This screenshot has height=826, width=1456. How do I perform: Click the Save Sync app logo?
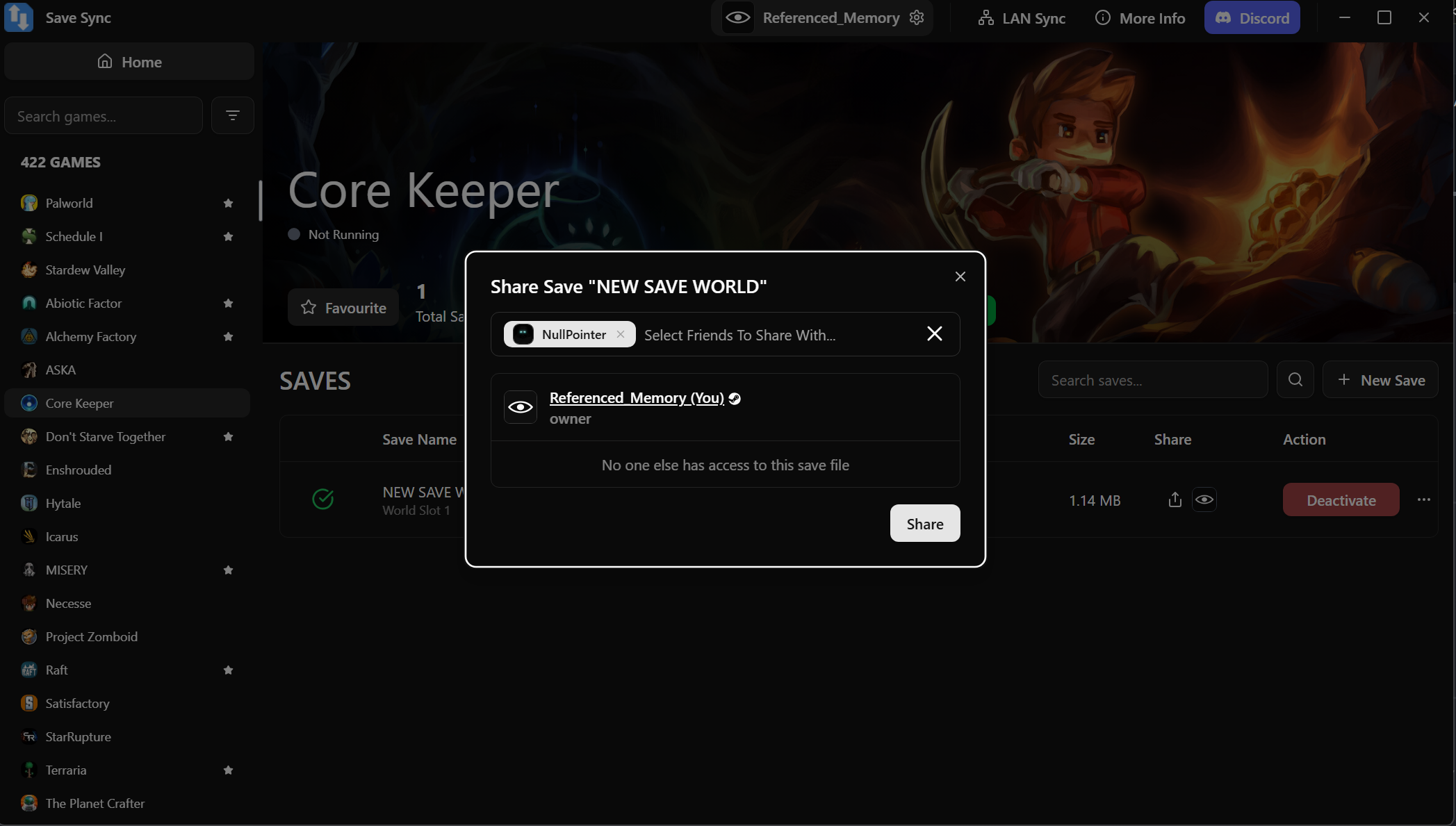click(19, 17)
